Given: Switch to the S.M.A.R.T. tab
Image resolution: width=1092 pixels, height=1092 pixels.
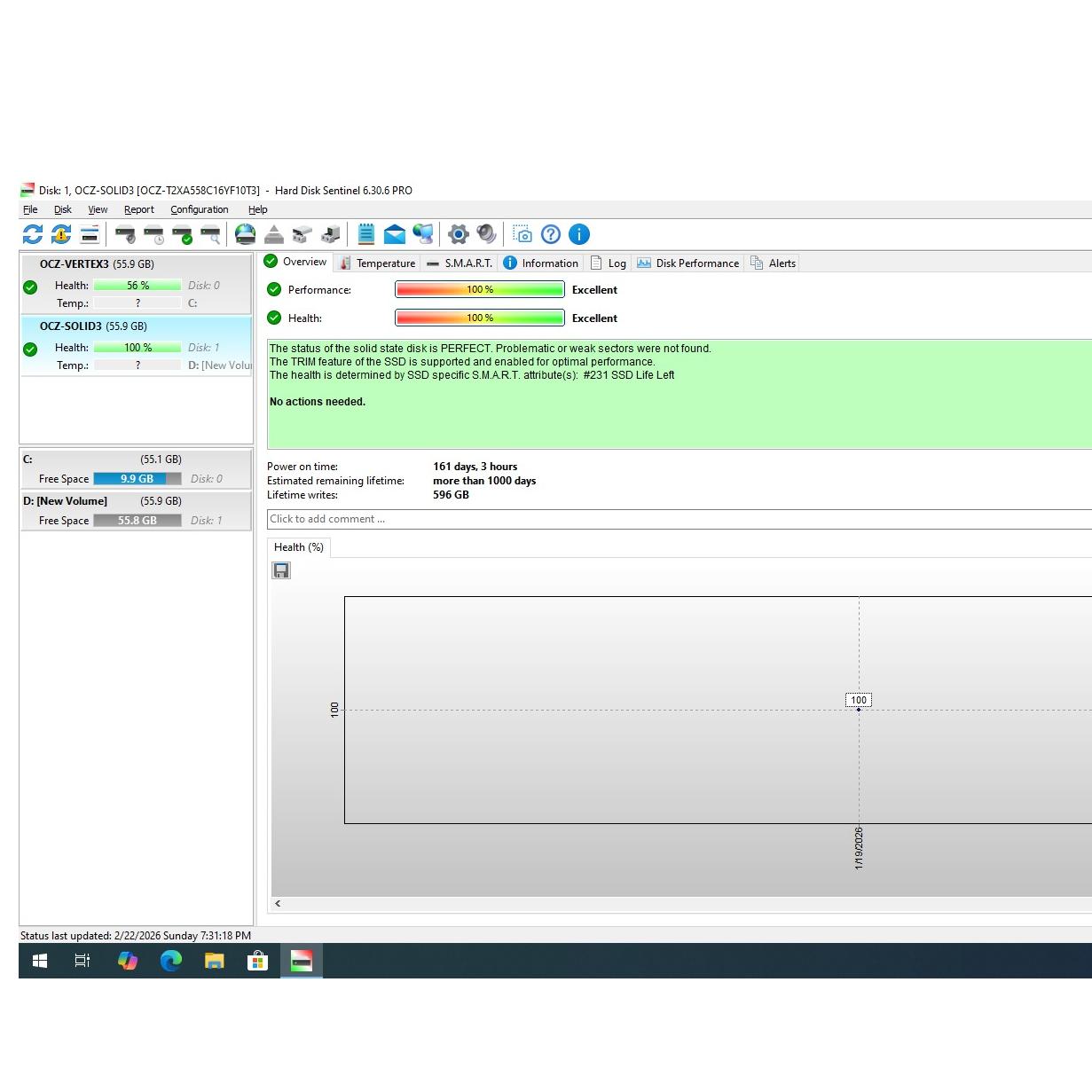Looking at the screenshot, I should tap(460, 263).
